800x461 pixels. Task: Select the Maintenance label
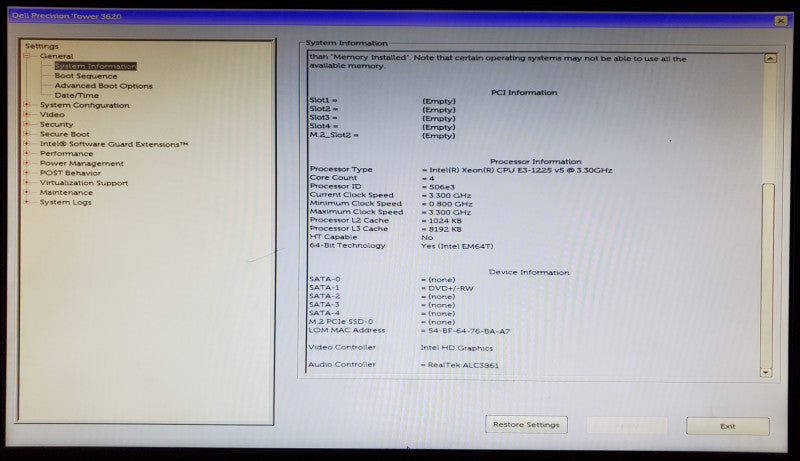click(66, 192)
